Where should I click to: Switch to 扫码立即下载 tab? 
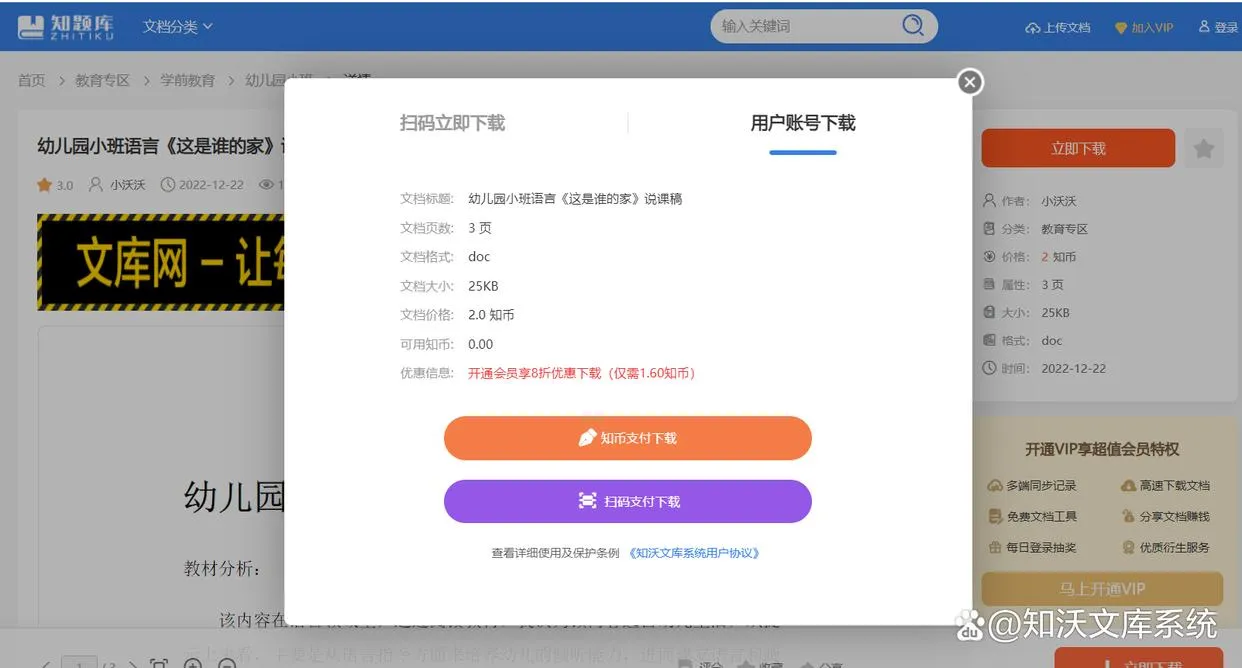pyautogui.click(x=452, y=123)
